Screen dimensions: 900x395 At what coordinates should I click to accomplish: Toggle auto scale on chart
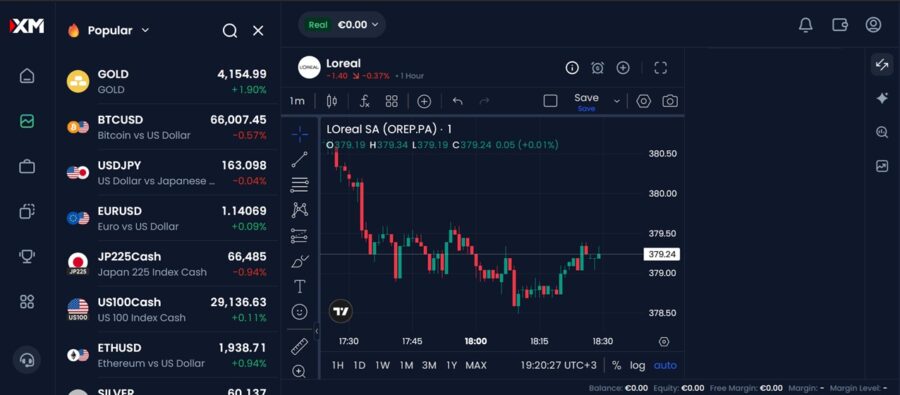click(665, 365)
